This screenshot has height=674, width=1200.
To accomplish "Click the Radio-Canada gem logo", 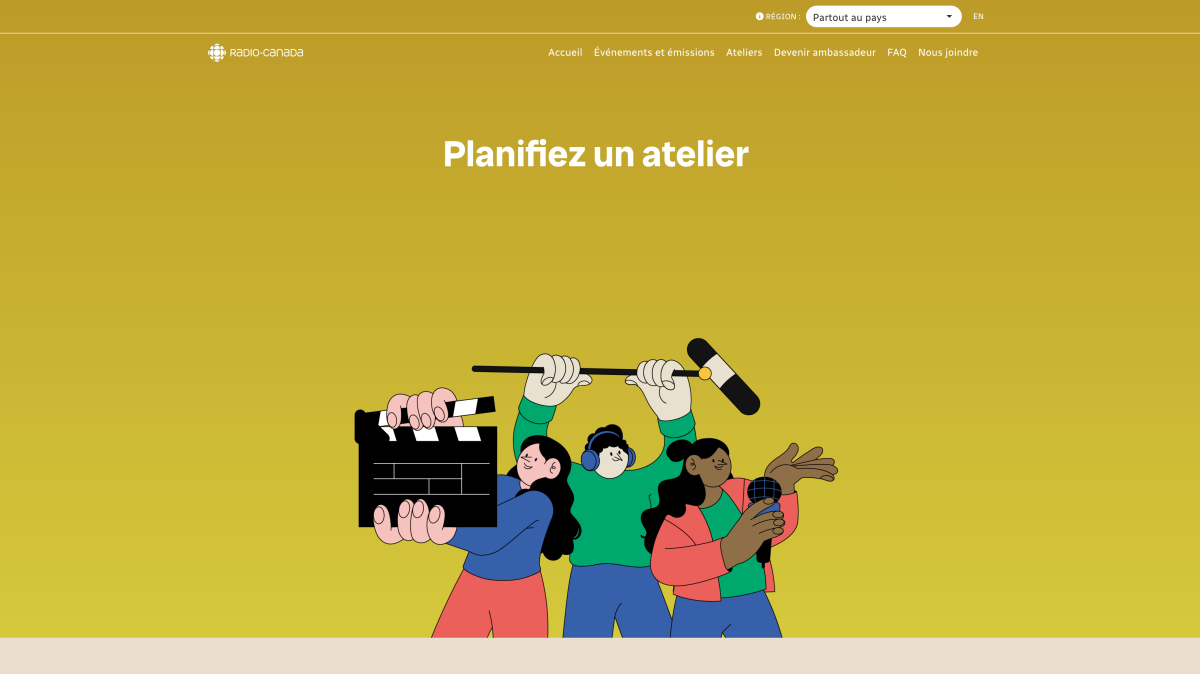I will click(216, 53).
